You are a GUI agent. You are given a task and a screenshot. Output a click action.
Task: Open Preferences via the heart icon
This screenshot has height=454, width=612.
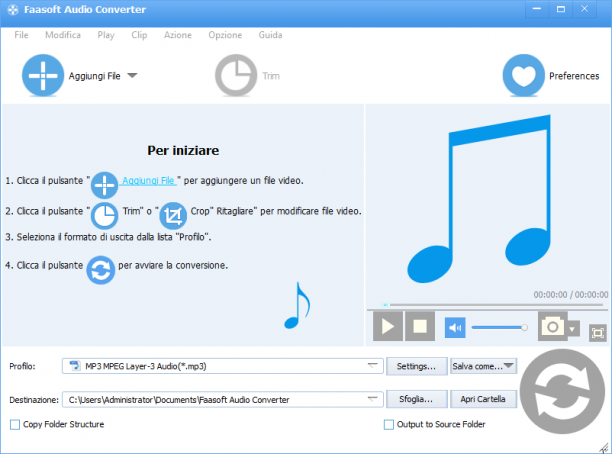coord(523,75)
